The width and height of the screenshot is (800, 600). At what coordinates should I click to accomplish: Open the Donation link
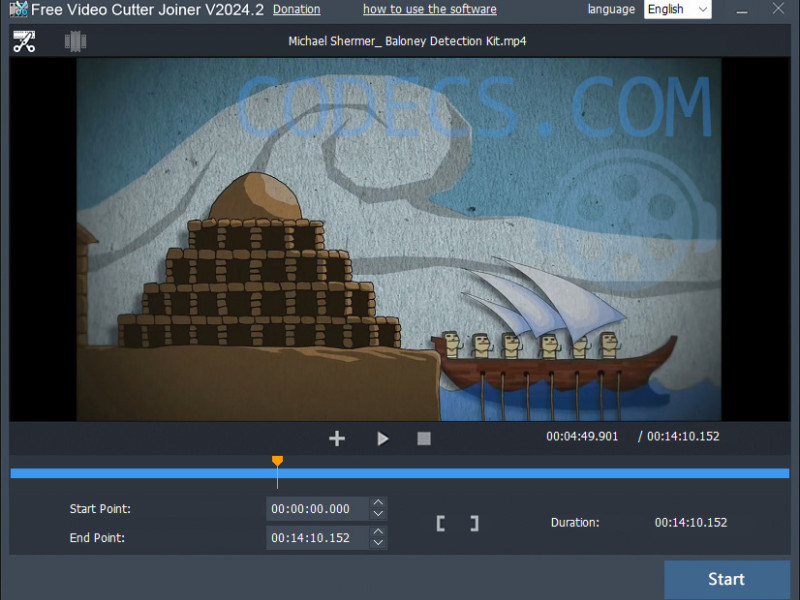click(x=296, y=9)
